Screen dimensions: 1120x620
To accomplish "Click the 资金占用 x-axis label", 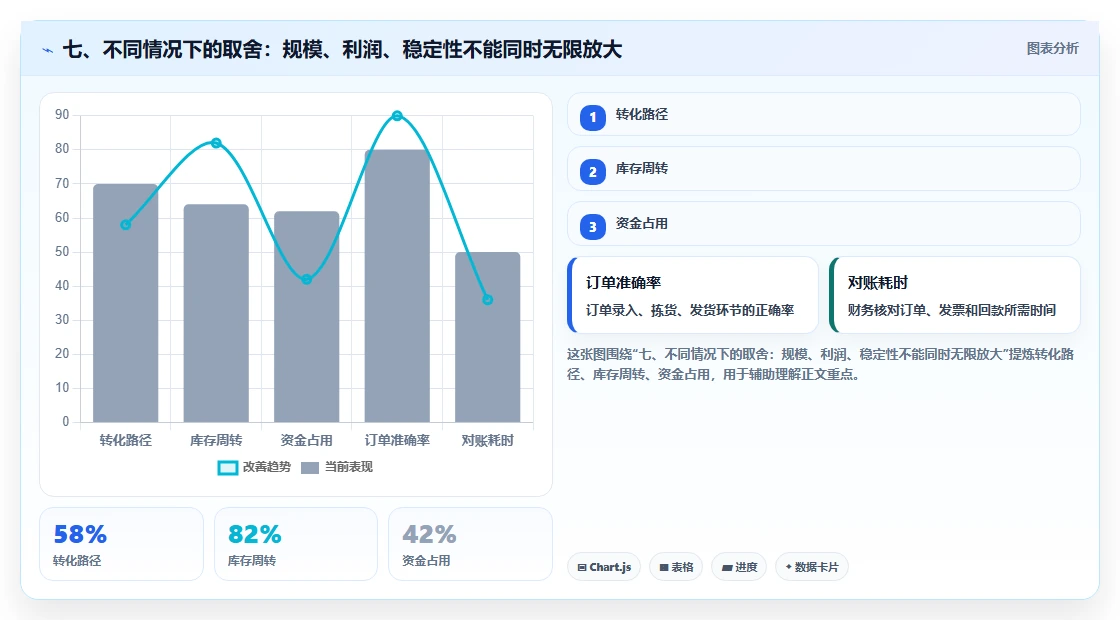I will pos(306,441).
